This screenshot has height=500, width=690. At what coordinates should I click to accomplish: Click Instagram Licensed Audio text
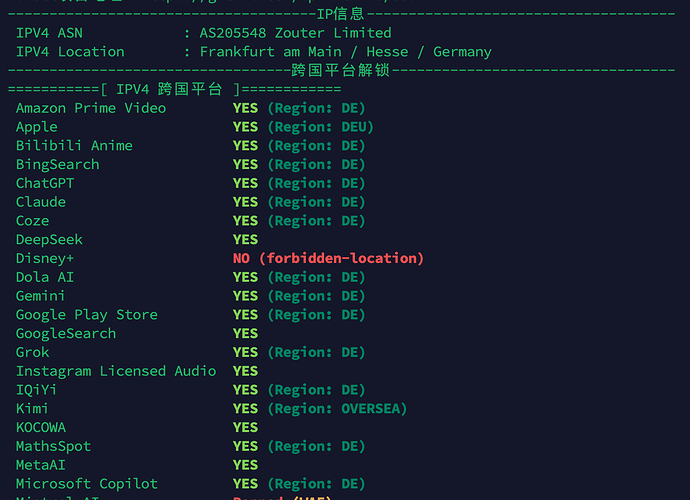point(116,371)
